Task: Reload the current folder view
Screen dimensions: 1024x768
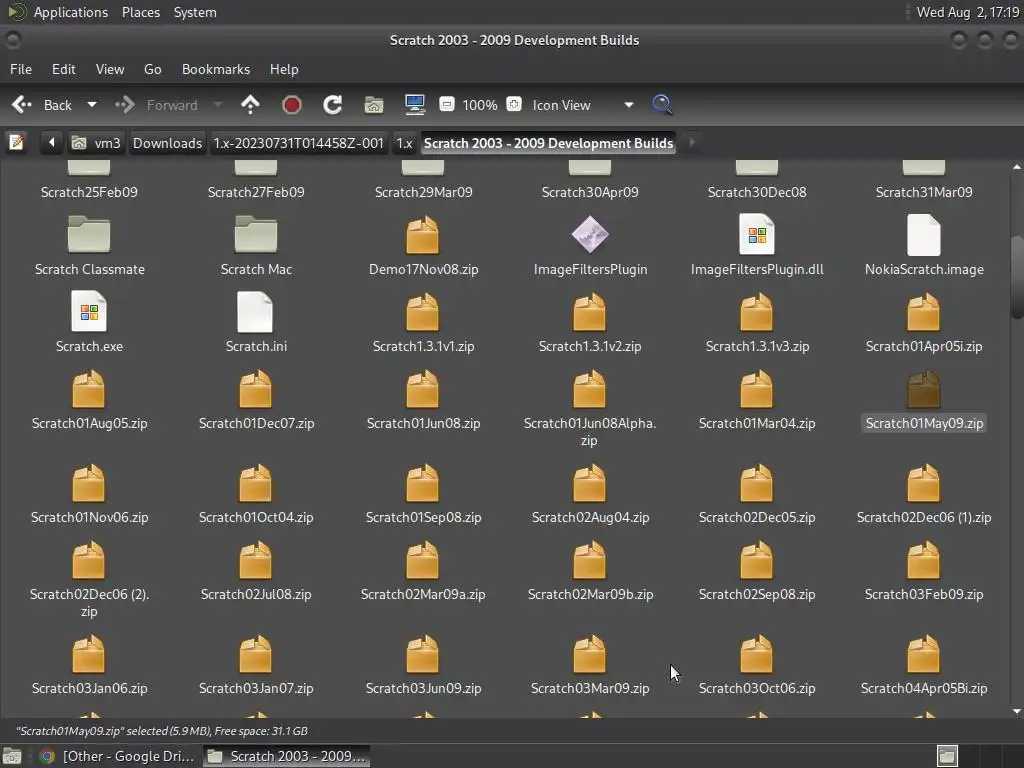Action: (x=333, y=104)
